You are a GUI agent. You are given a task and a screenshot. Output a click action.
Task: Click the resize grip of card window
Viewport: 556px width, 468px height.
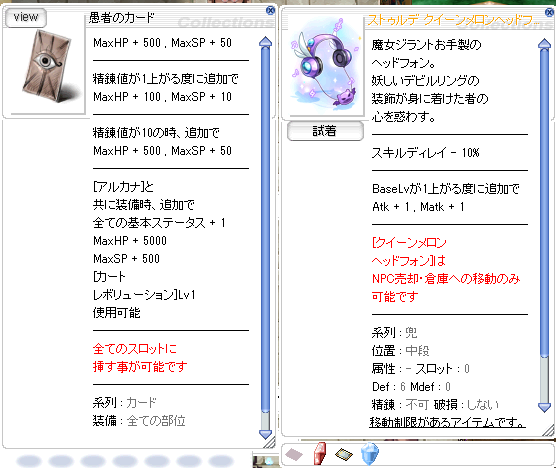(x=270, y=442)
